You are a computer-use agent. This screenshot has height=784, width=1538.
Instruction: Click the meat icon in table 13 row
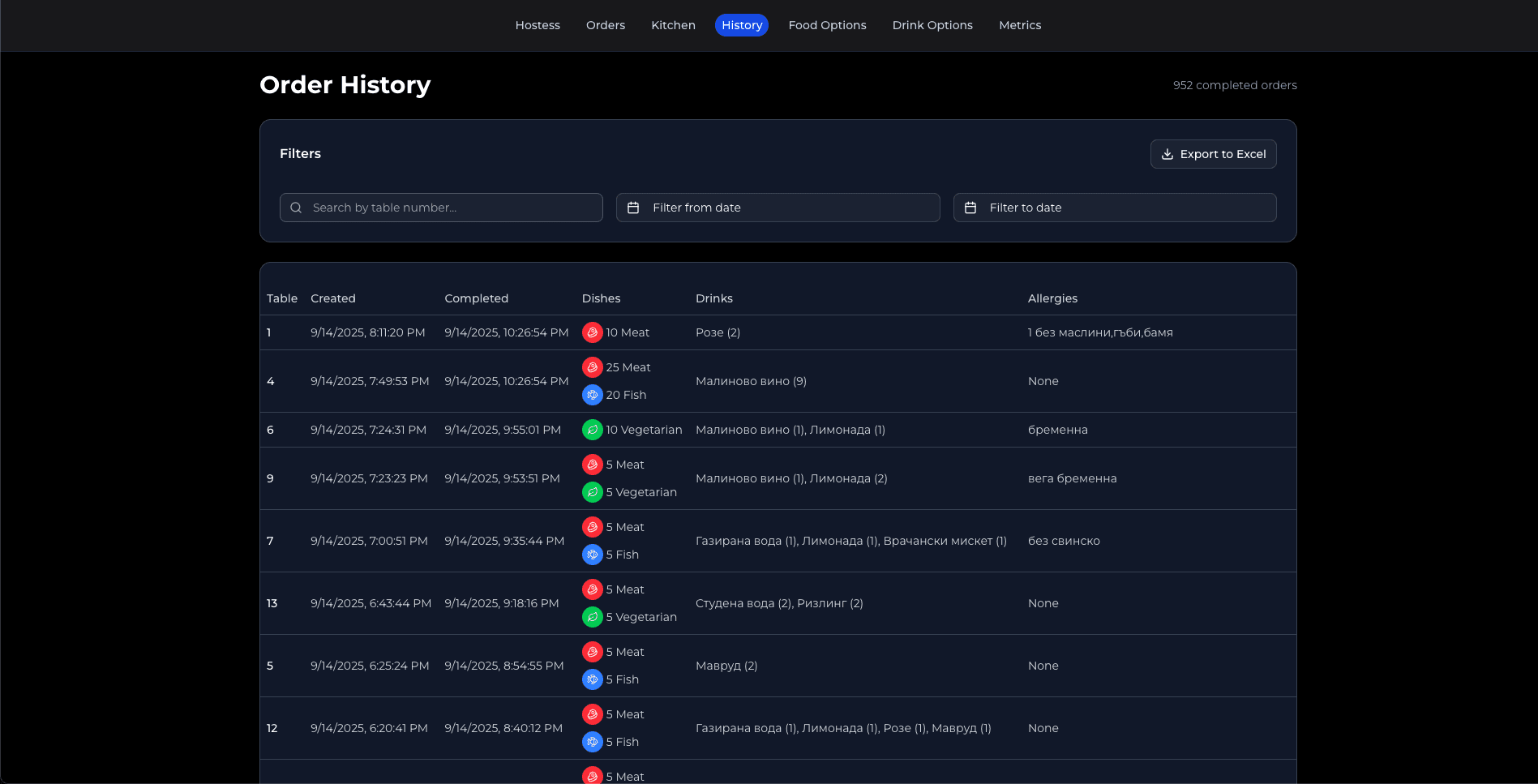[593, 589]
